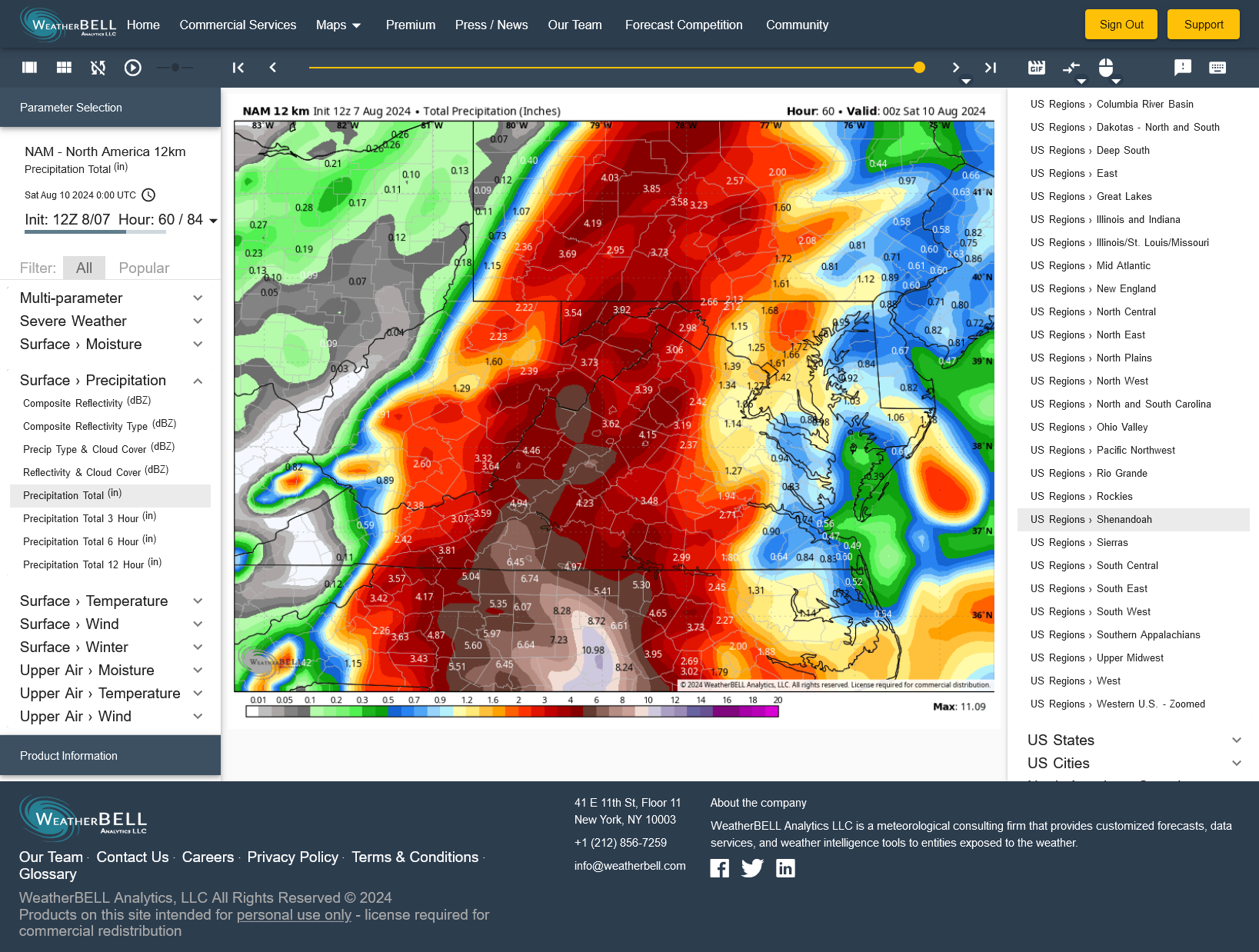
Task: Open the Home menu item
Action: click(143, 25)
